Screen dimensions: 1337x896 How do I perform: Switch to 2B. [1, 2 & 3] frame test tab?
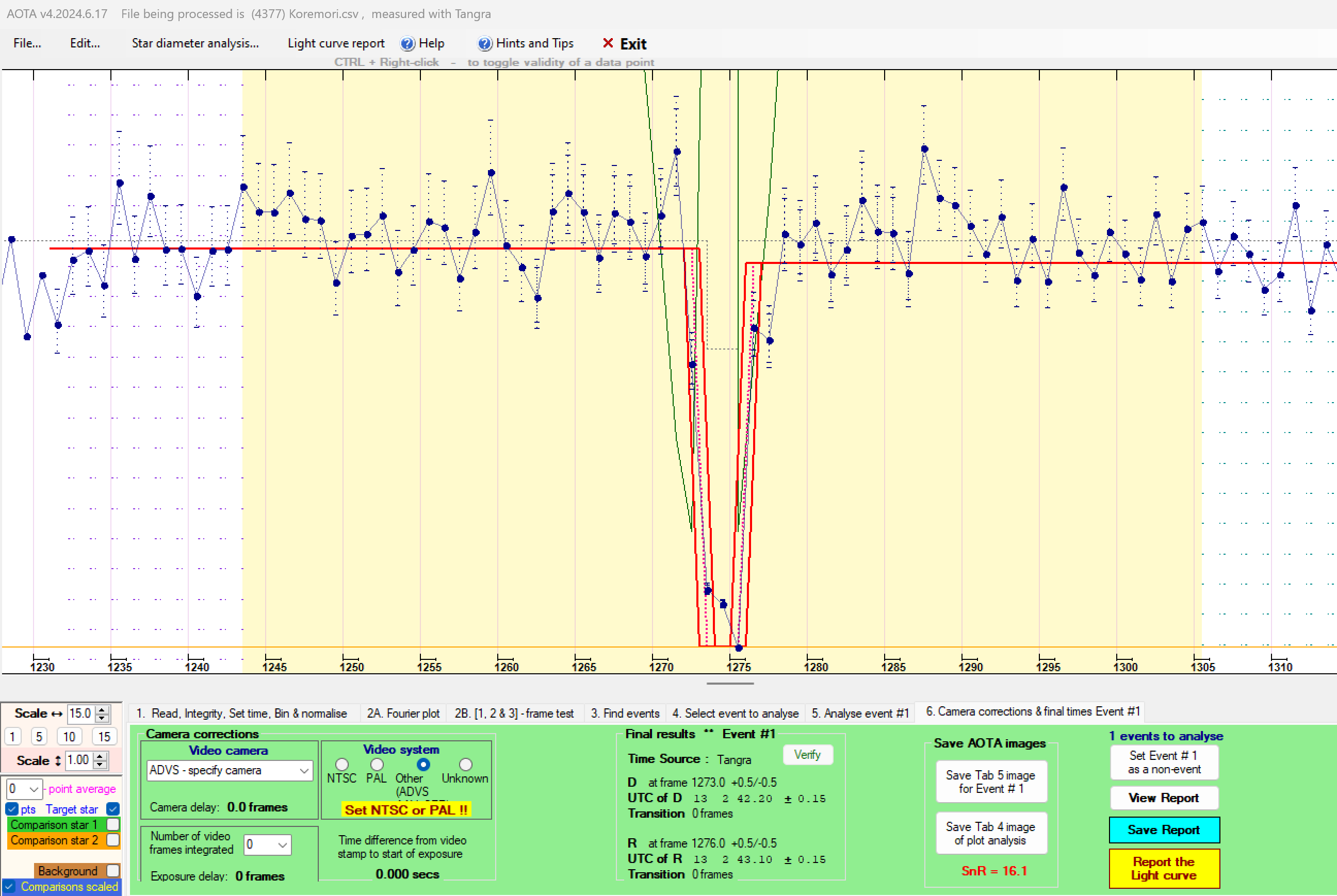pos(514,713)
